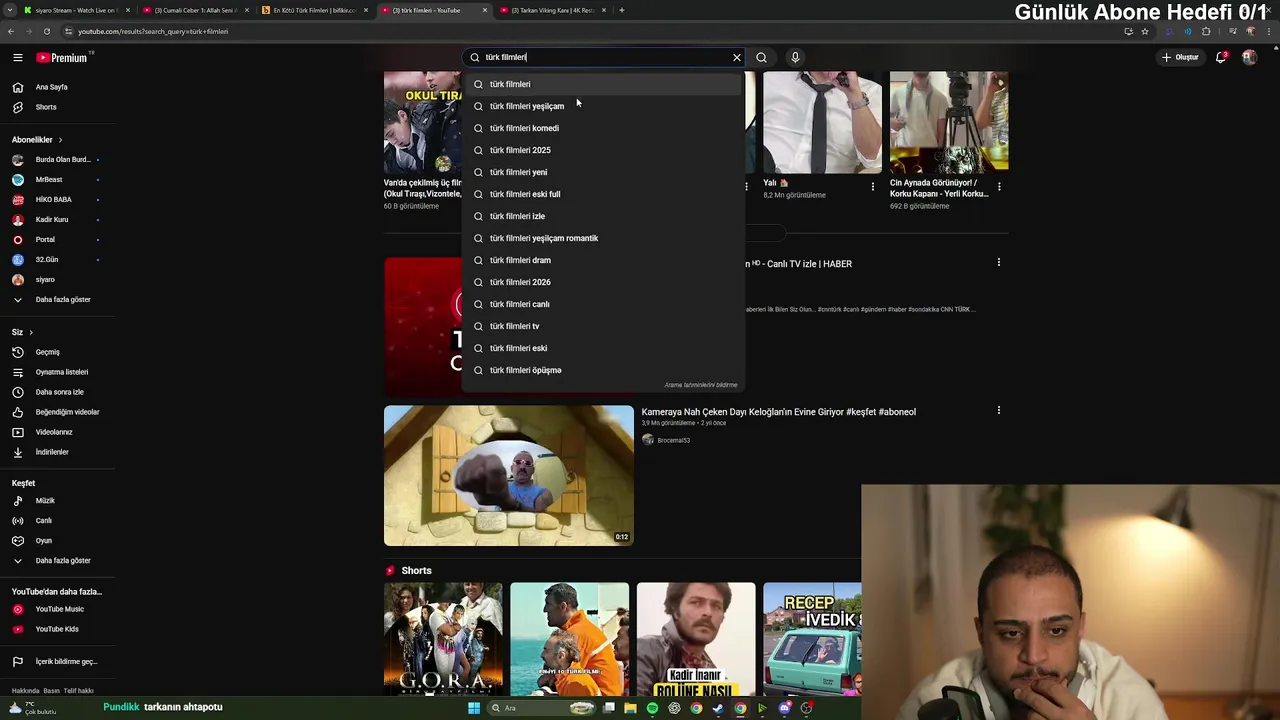Viewport: 1280px width, 720px height.
Task: Click the YouTube Premium logo
Action: pyautogui.click(x=62, y=58)
